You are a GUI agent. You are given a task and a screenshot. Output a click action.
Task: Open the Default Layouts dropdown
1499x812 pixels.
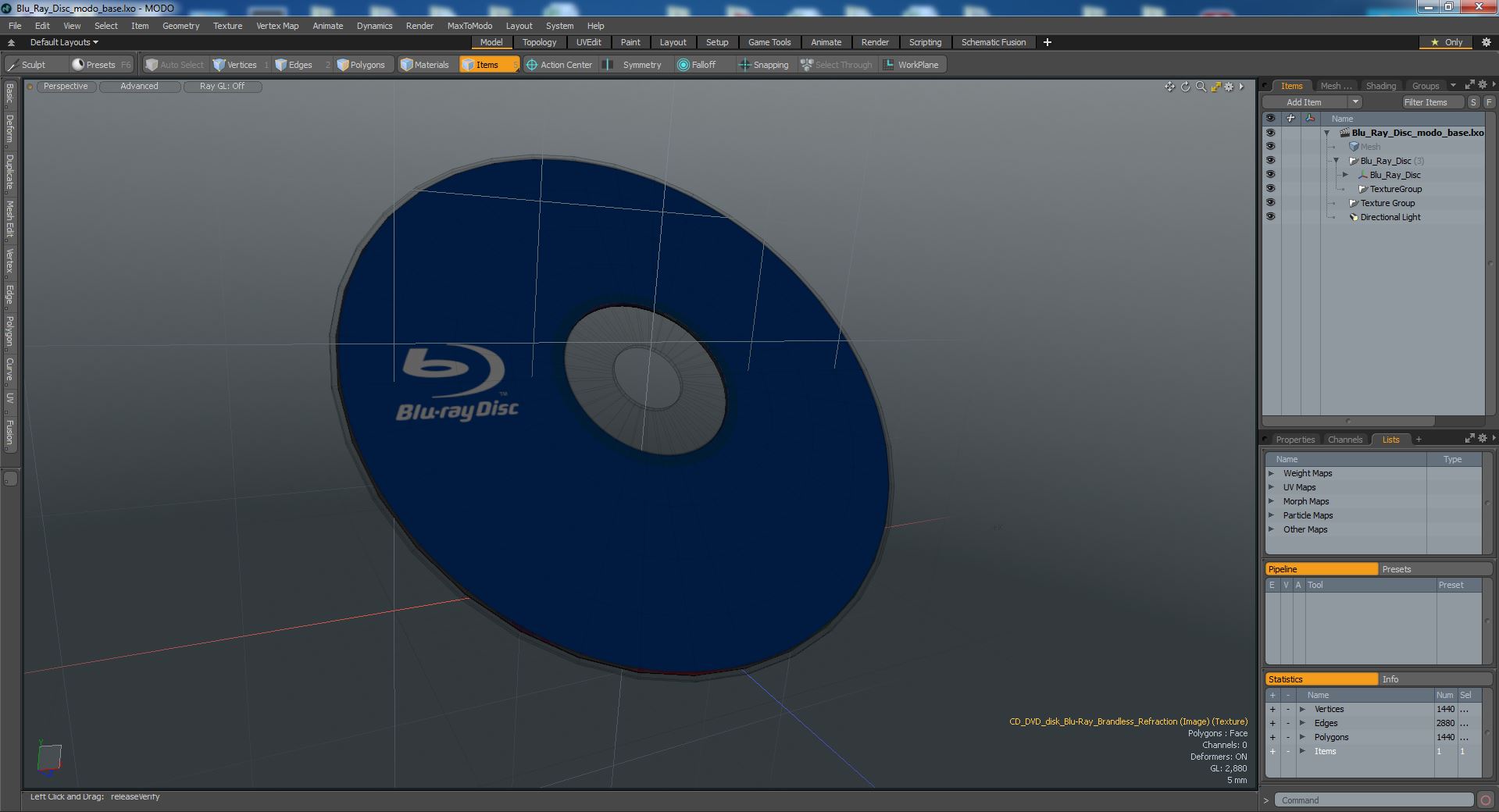tap(64, 42)
